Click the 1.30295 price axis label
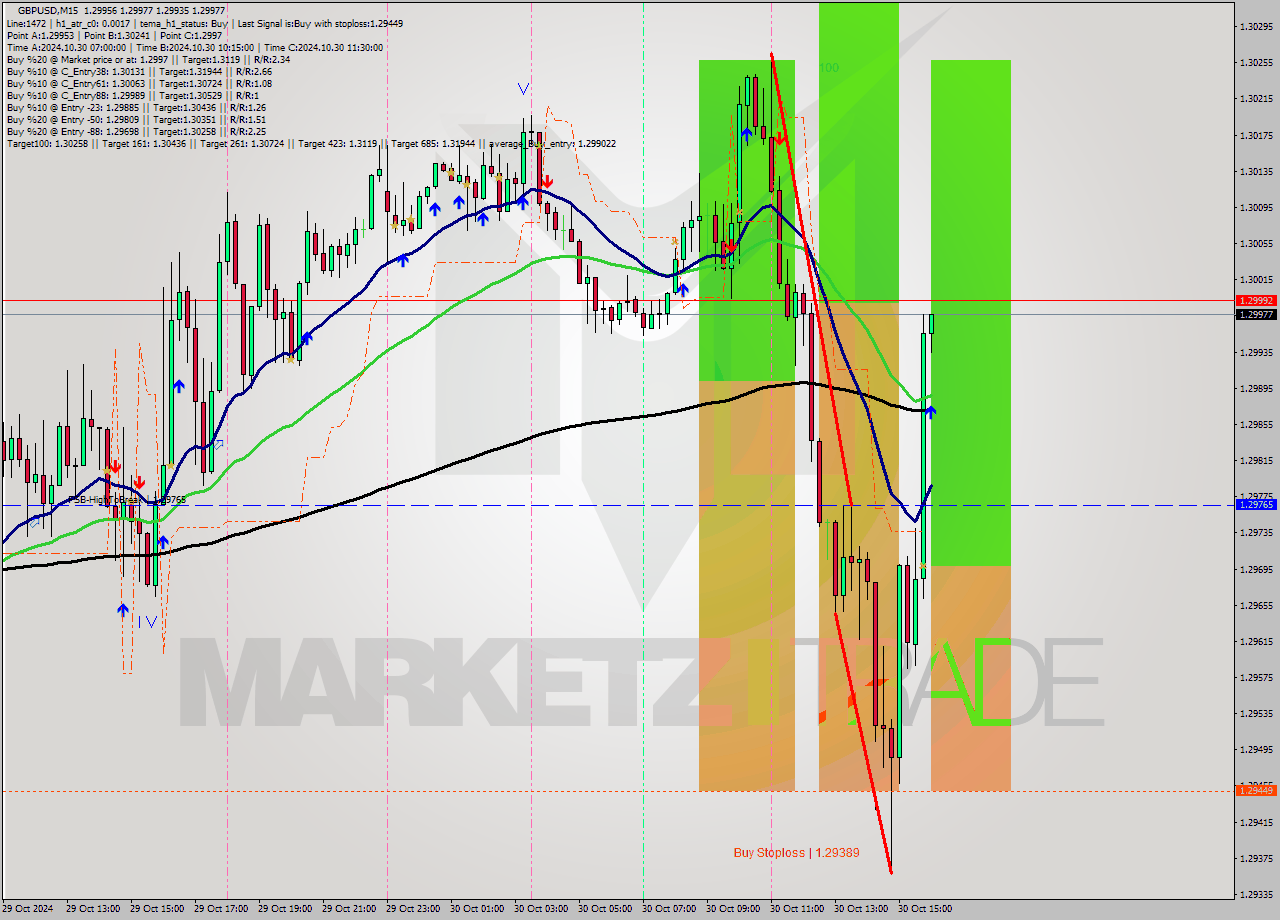The image size is (1280, 920). [x=1256, y=26]
